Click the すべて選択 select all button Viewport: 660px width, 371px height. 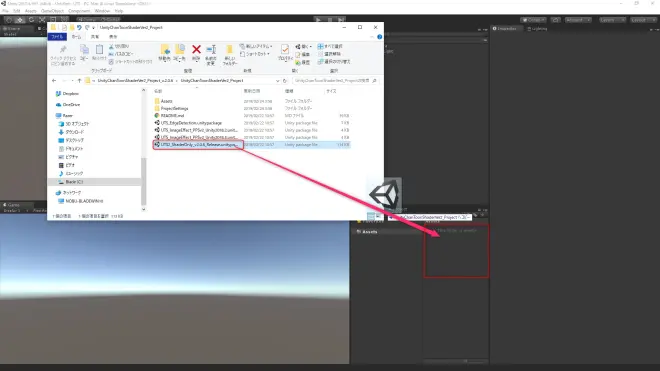(330, 46)
